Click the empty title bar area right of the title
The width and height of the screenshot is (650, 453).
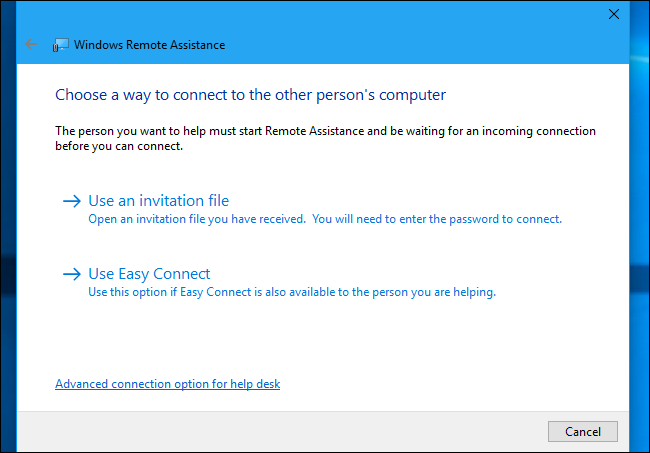coord(420,45)
